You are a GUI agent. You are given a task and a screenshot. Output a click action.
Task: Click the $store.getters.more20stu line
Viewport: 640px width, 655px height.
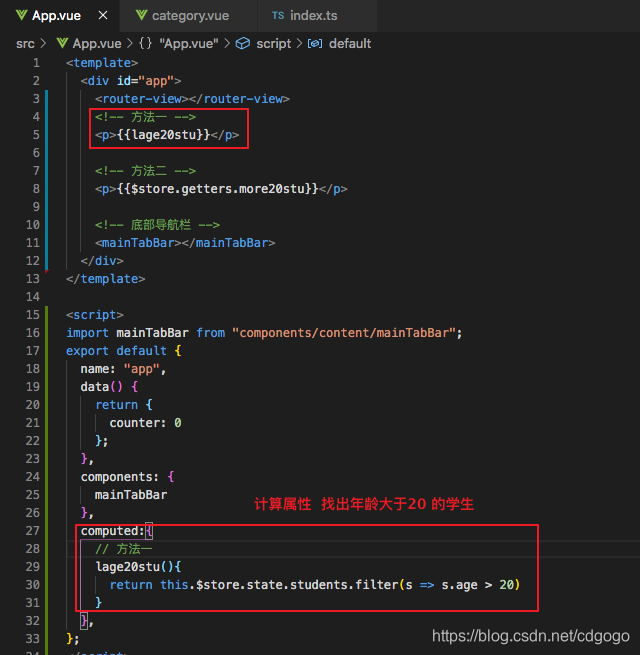click(221, 189)
